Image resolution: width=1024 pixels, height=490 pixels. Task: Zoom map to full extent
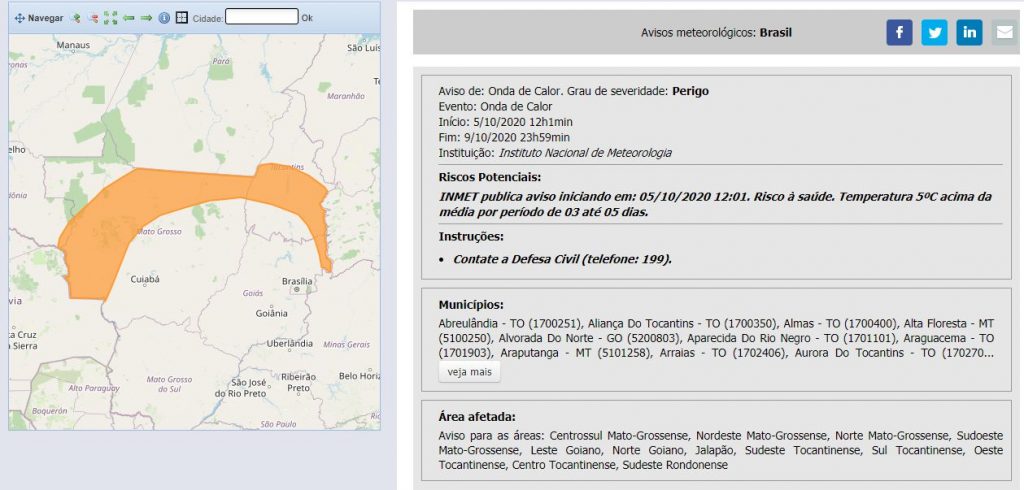pos(111,18)
